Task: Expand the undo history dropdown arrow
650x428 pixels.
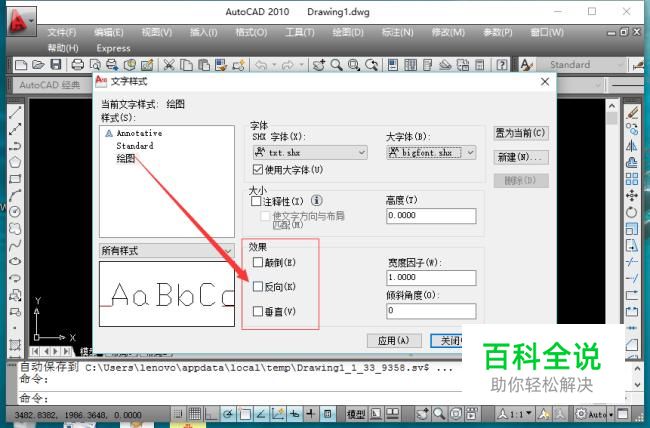Action: 274,65
